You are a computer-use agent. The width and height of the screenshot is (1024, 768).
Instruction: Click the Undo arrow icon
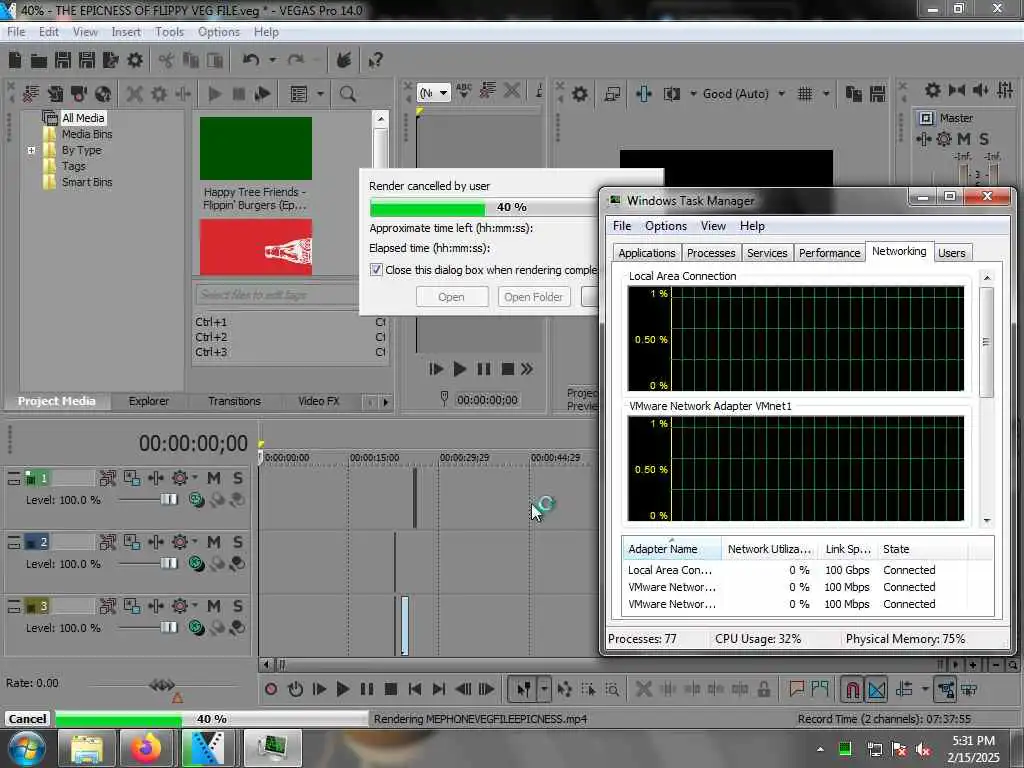251,60
